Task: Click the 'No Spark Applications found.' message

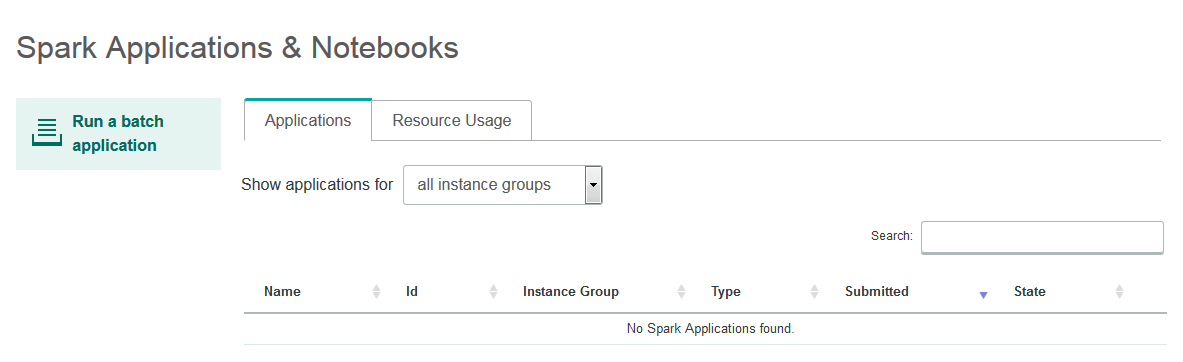Action: click(x=711, y=329)
